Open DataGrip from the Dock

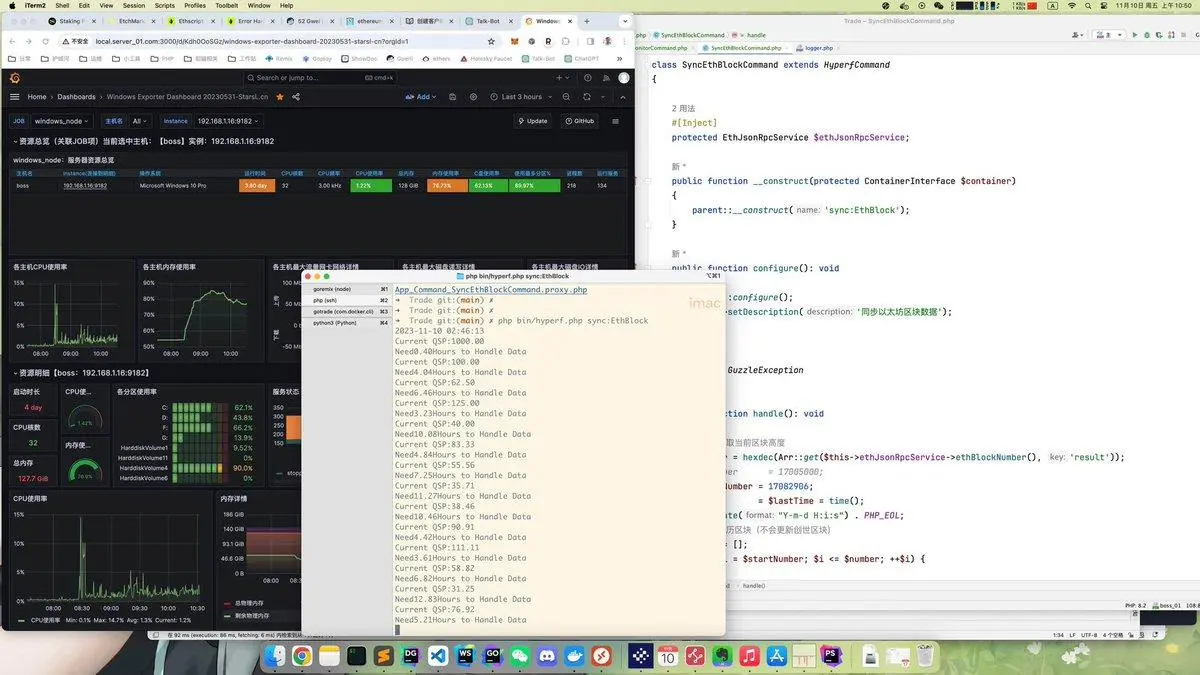[410, 656]
